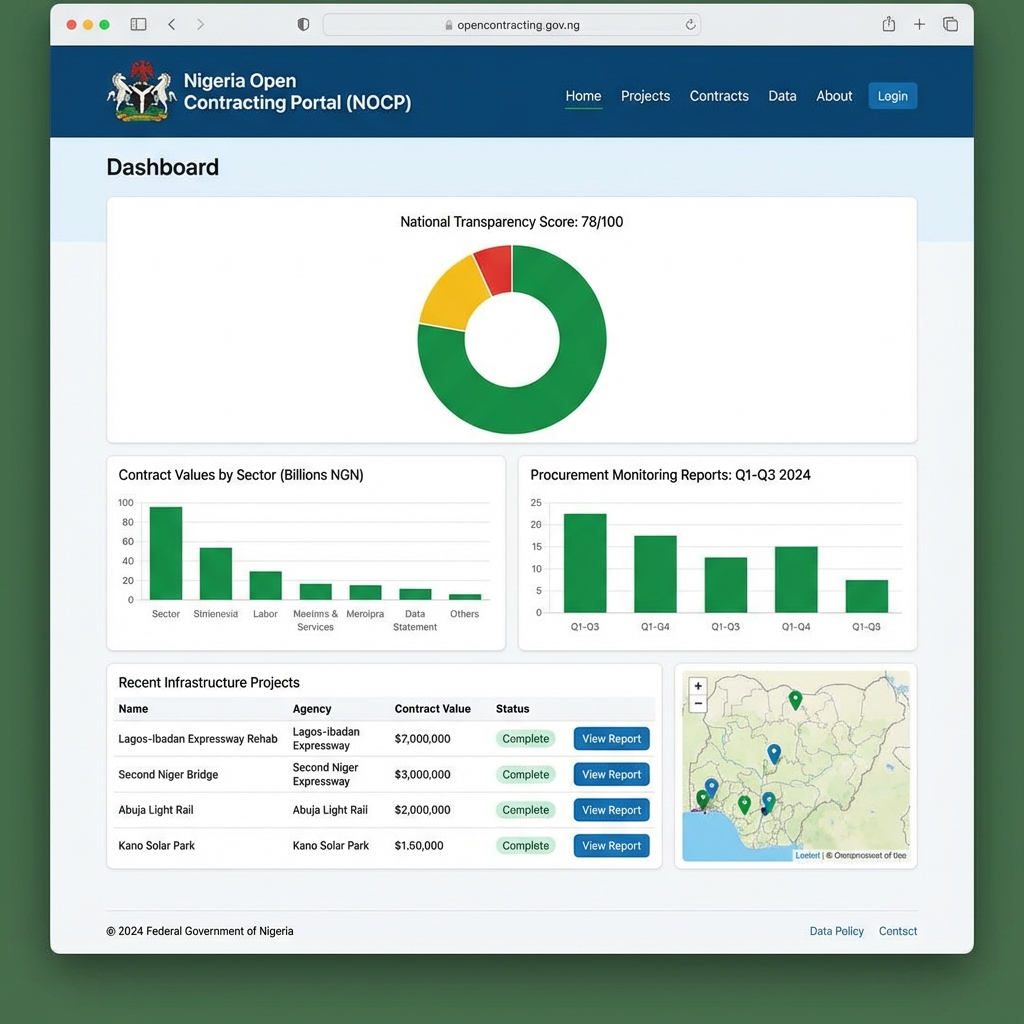View Report for Second Niger Bridge
Screen dimensions: 1024x1024
[x=611, y=774]
